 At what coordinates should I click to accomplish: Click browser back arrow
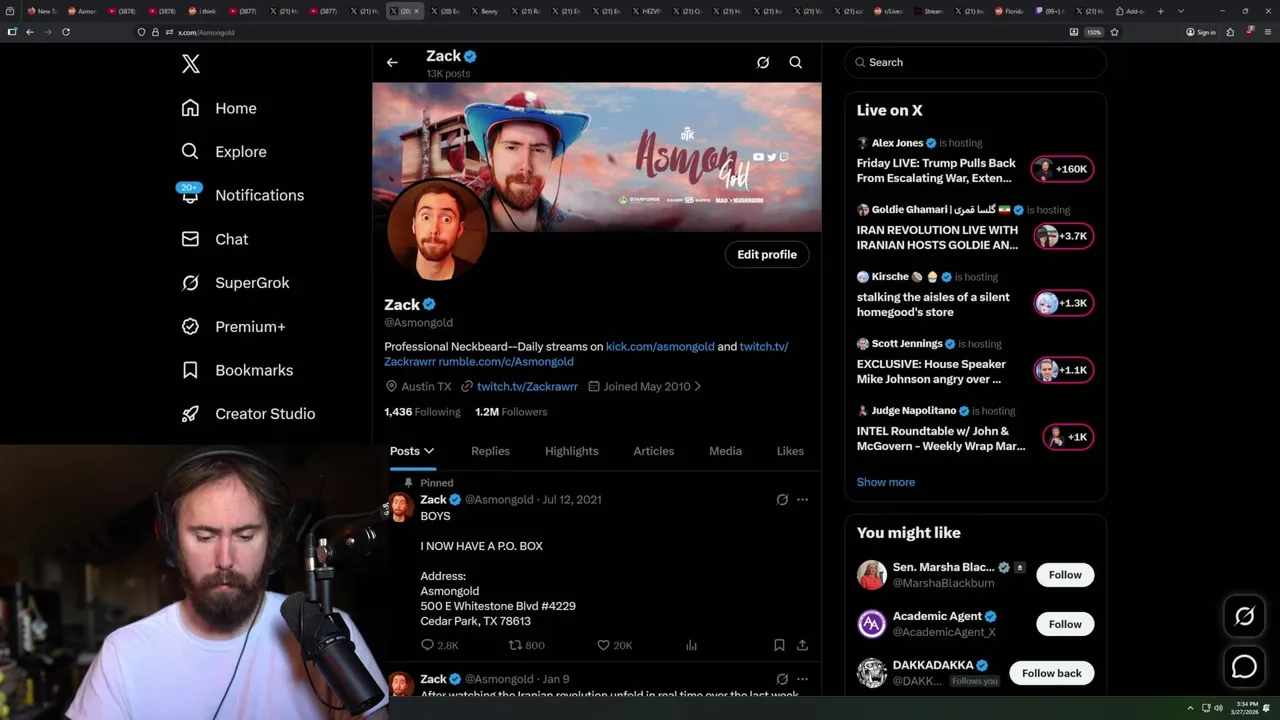[30, 32]
